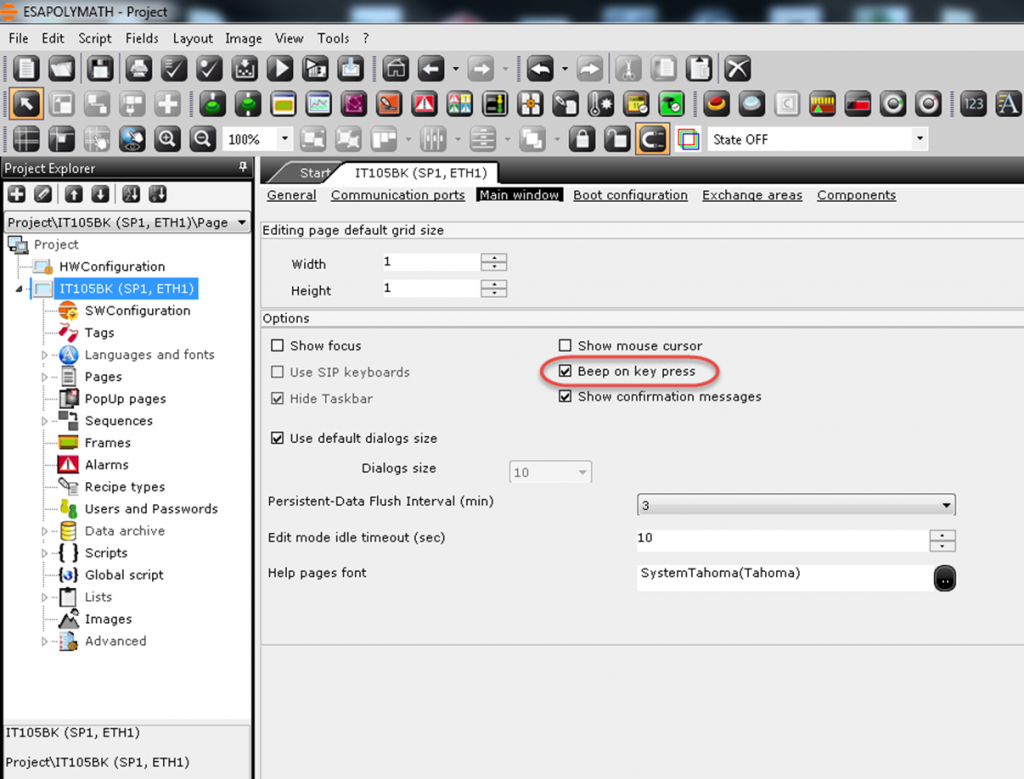Expand the Pages tree node

point(44,377)
